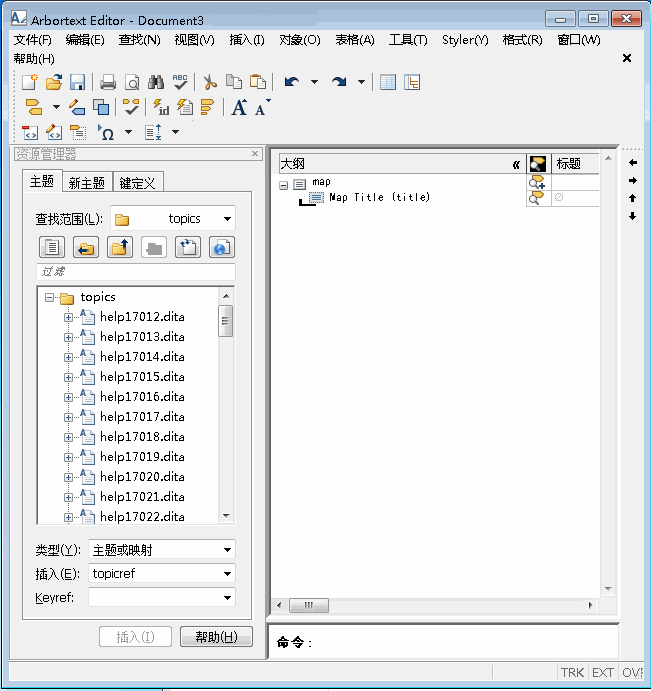Click the Omega special character icon
The width and height of the screenshot is (651, 691).
pyautogui.click(x=106, y=132)
